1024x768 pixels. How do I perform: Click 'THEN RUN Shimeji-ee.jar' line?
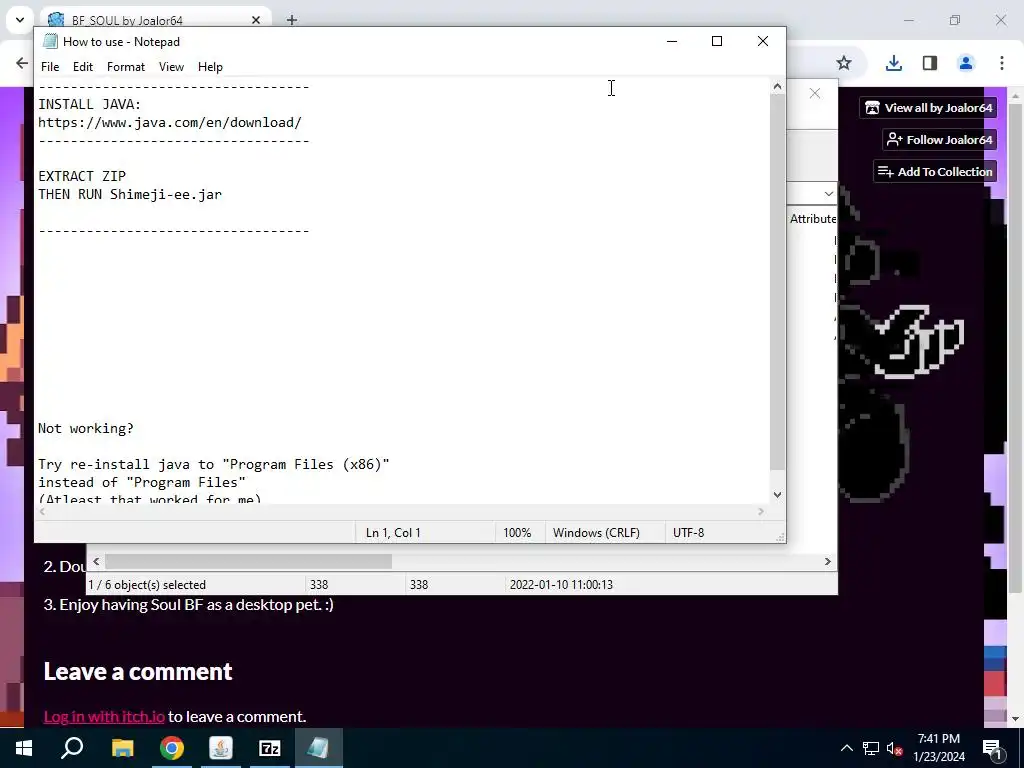[x=130, y=195]
